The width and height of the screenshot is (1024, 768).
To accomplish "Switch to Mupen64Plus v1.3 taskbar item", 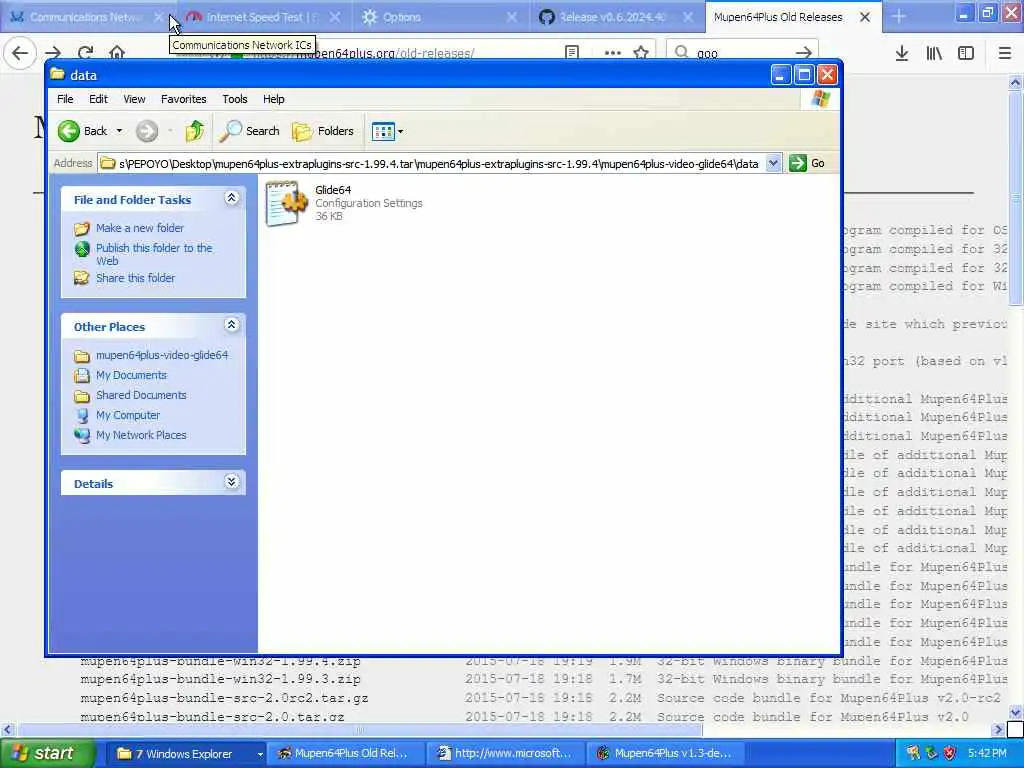I will coord(665,754).
